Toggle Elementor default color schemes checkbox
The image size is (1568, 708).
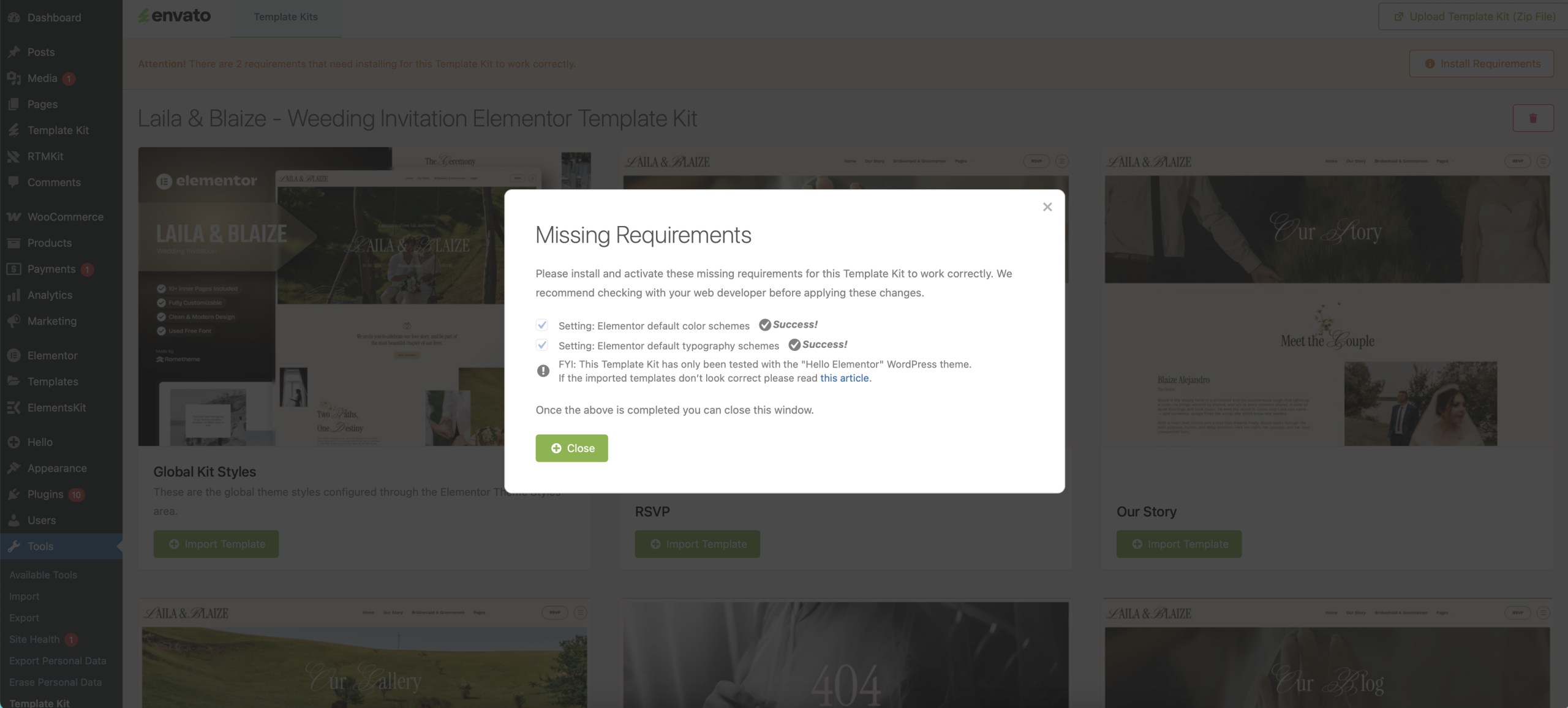pyautogui.click(x=542, y=325)
